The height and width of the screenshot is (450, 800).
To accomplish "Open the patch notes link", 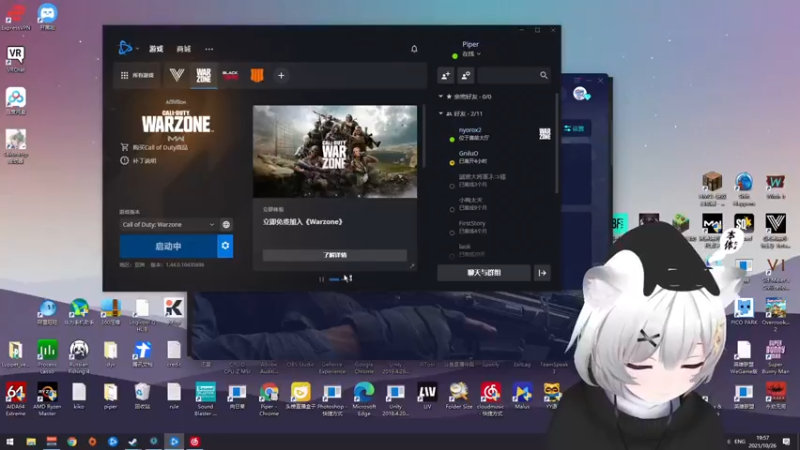I will point(139,161).
